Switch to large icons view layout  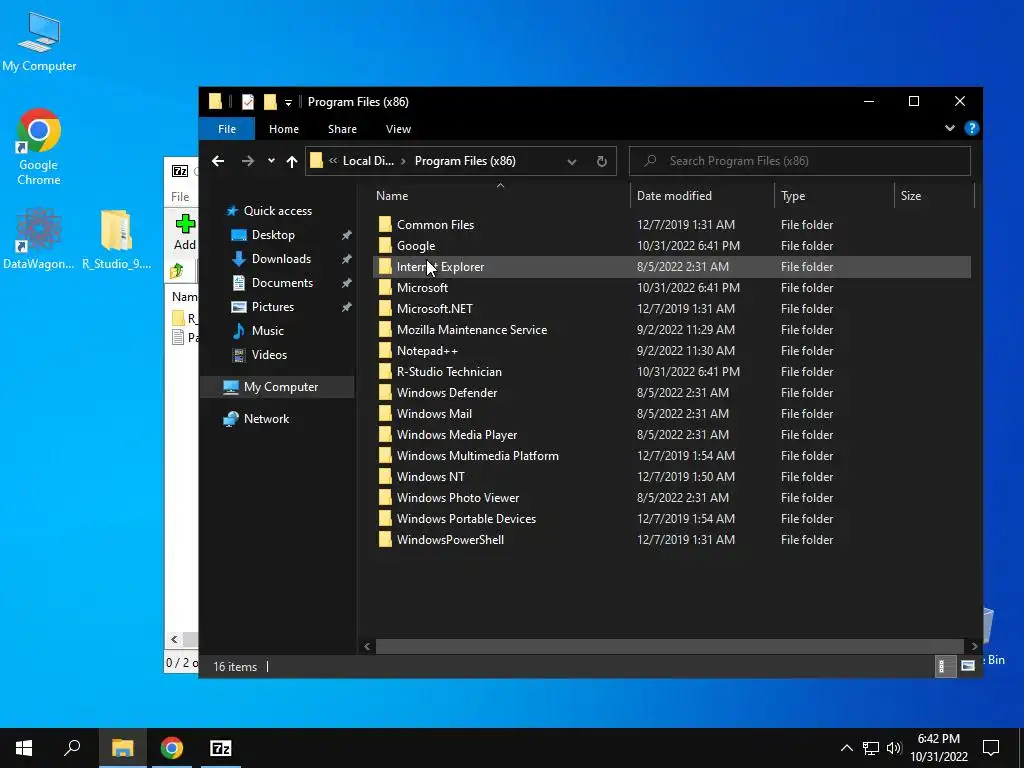(967, 666)
